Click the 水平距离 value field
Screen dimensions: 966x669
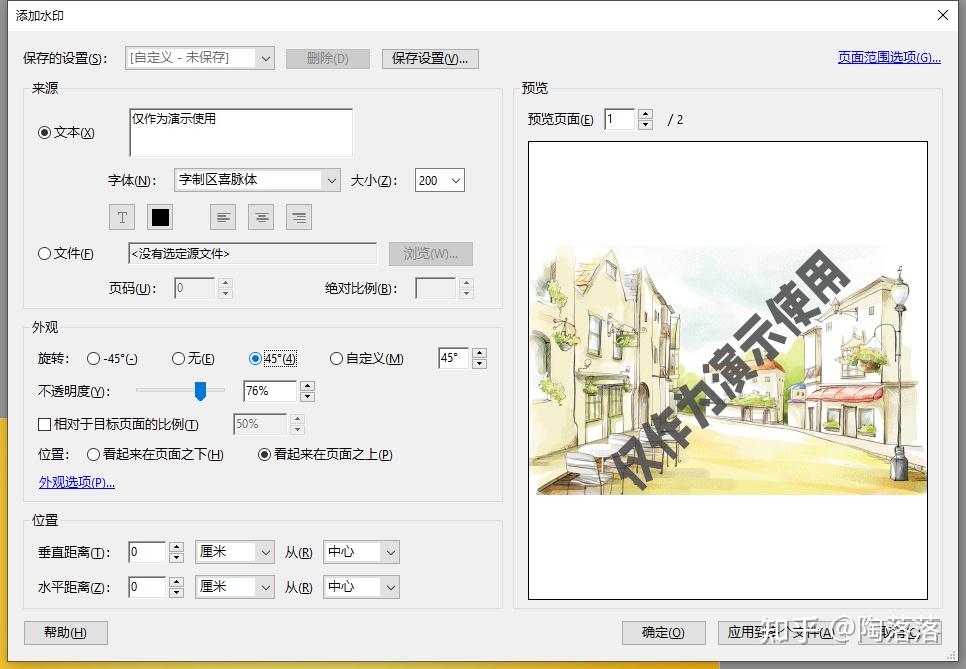[147, 587]
